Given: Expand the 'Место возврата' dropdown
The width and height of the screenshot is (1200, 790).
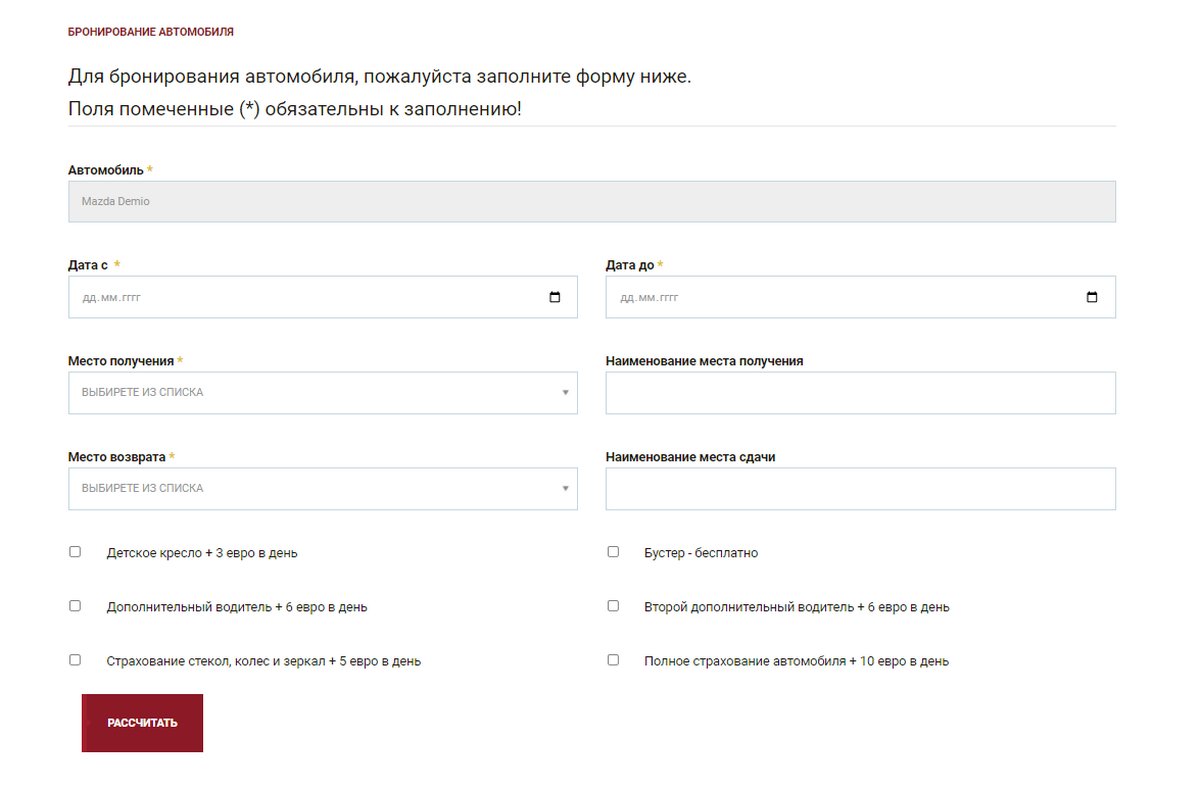Looking at the screenshot, I should (x=322, y=489).
